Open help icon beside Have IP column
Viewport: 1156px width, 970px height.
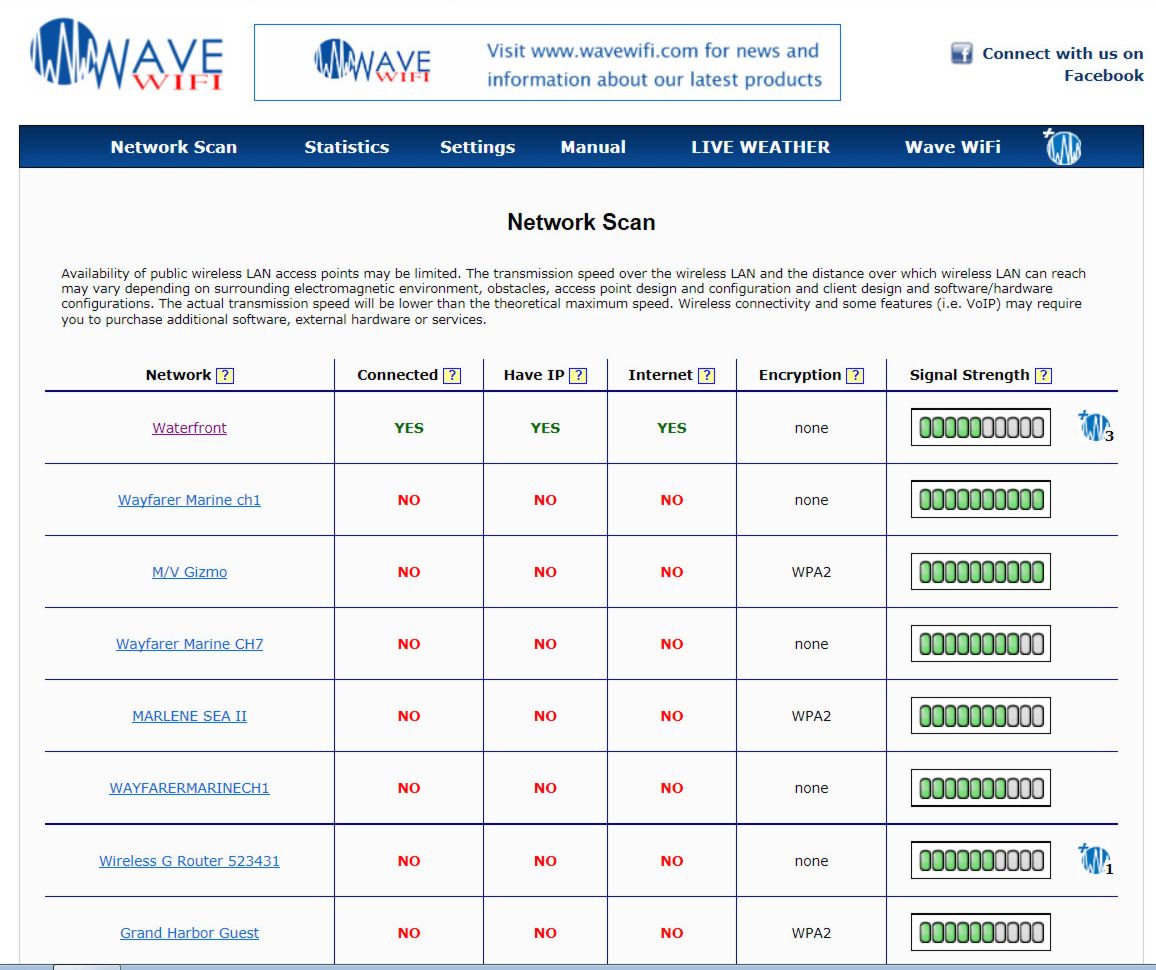point(578,375)
